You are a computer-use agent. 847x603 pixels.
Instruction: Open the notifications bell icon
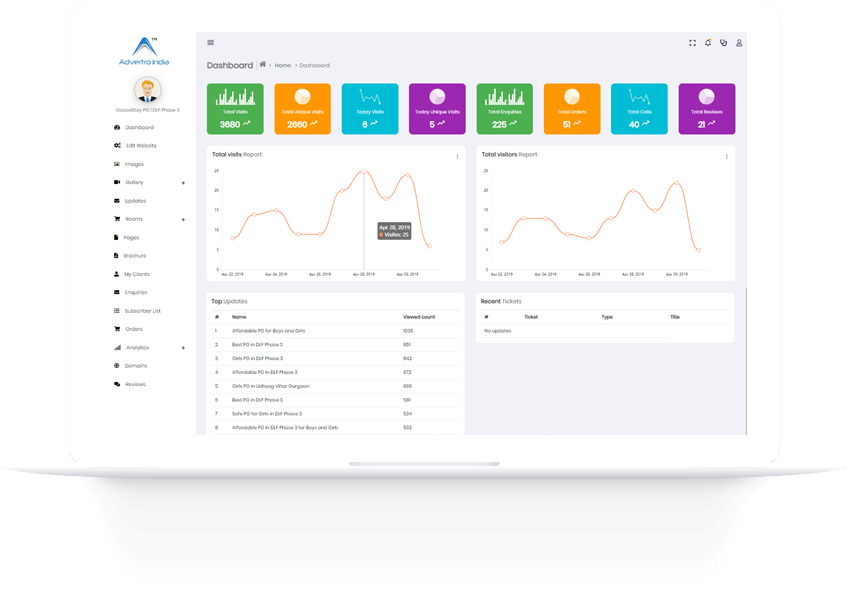[708, 43]
